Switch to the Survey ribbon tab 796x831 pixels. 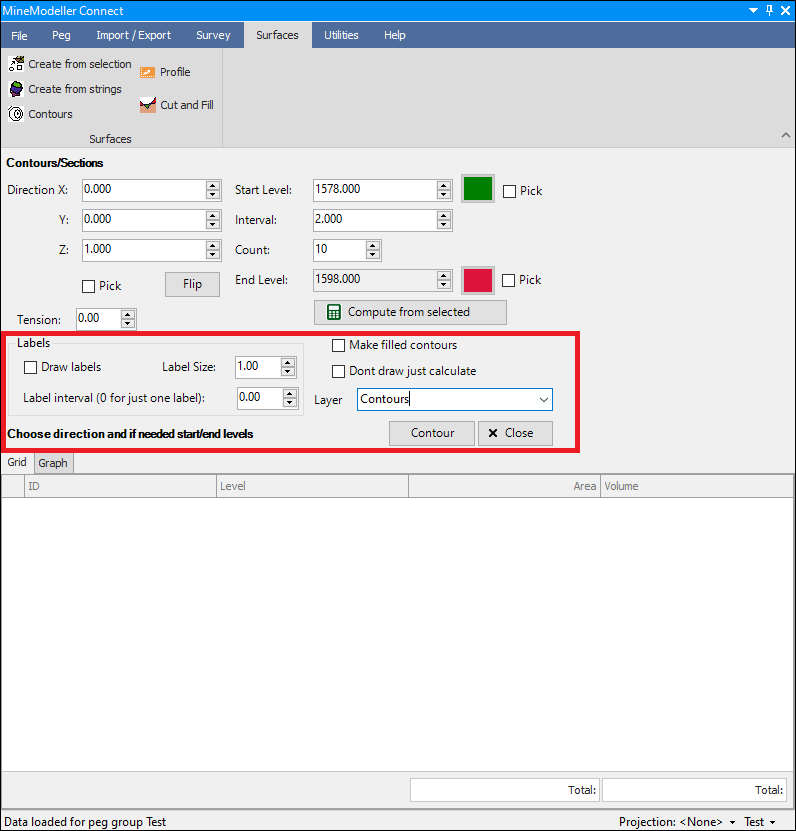tap(213, 35)
